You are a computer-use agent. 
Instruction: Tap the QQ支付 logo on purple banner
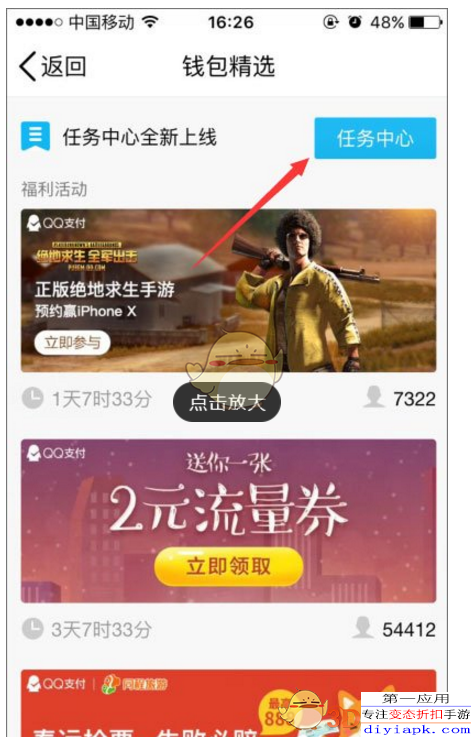[x=56, y=453]
